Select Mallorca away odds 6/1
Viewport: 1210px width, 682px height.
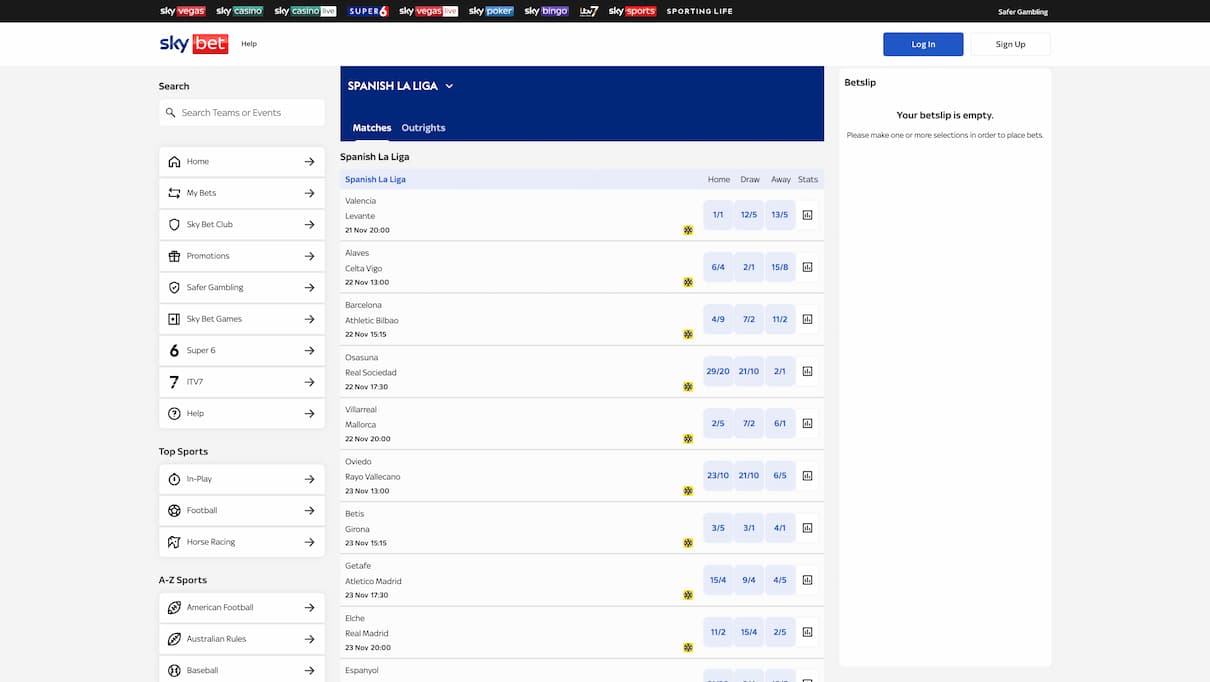[780, 423]
